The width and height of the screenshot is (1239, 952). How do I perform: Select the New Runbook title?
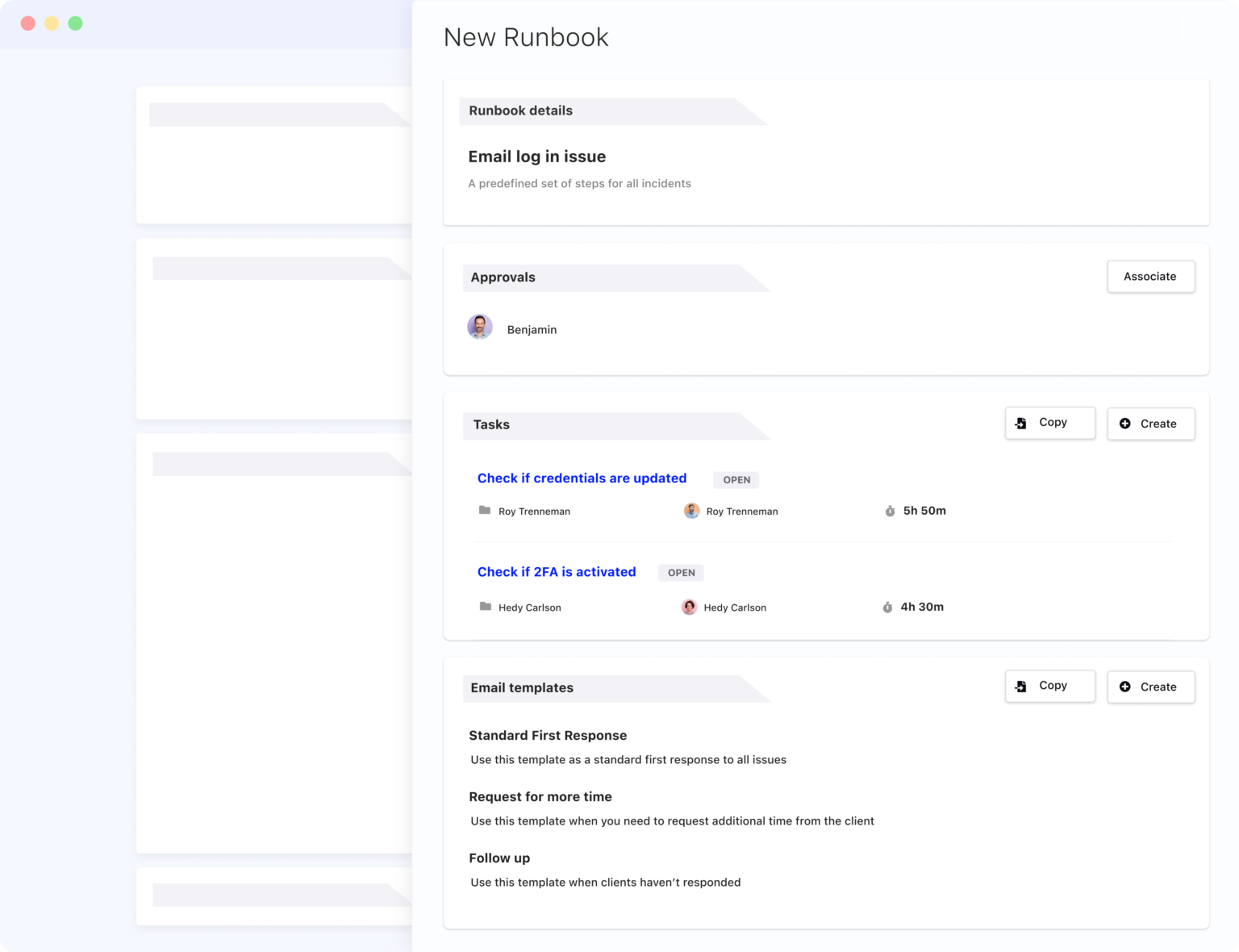[x=526, y=37]
